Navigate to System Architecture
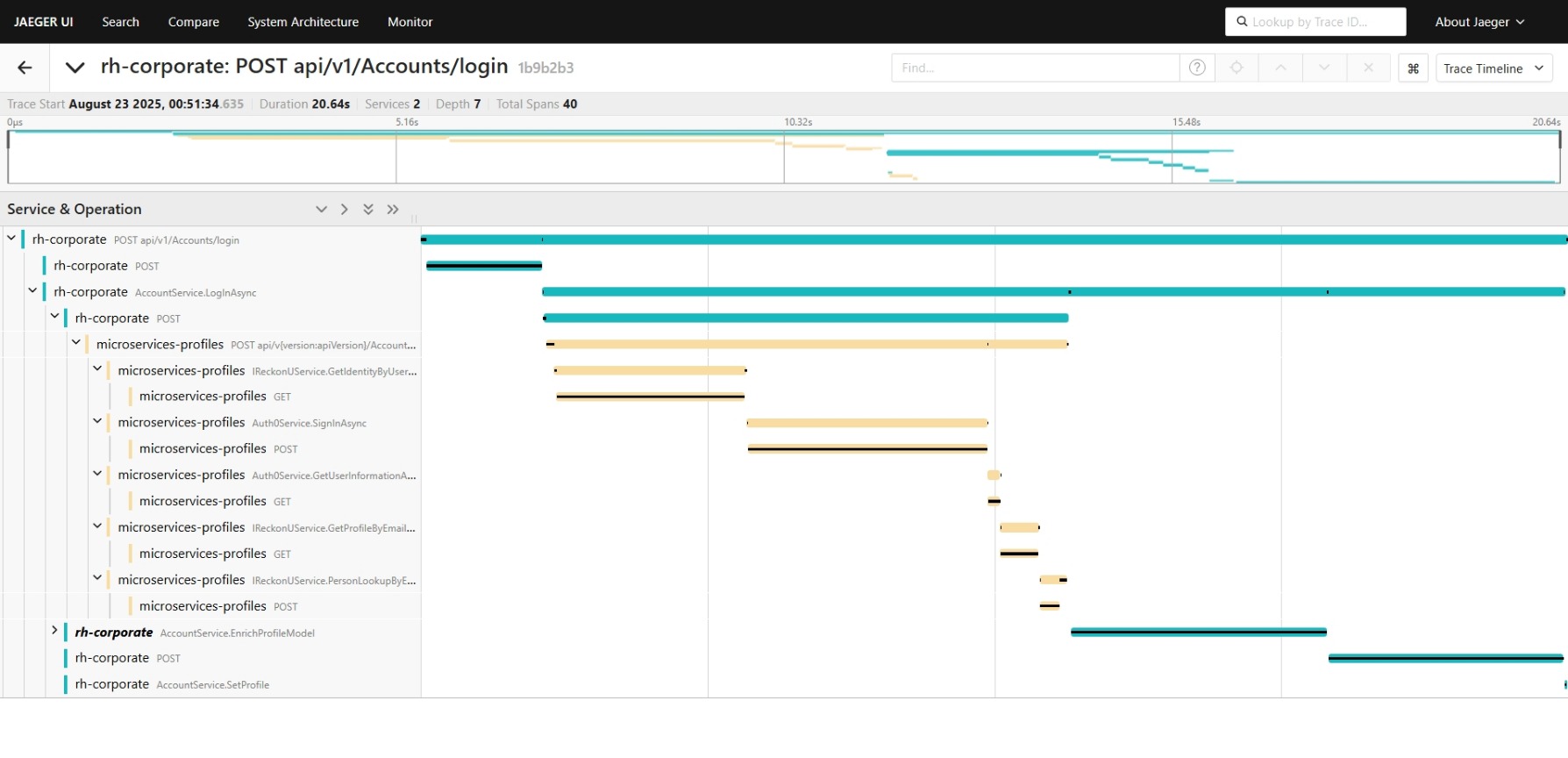The height and width of the screenshot is (758, 1568). [303, 22]
